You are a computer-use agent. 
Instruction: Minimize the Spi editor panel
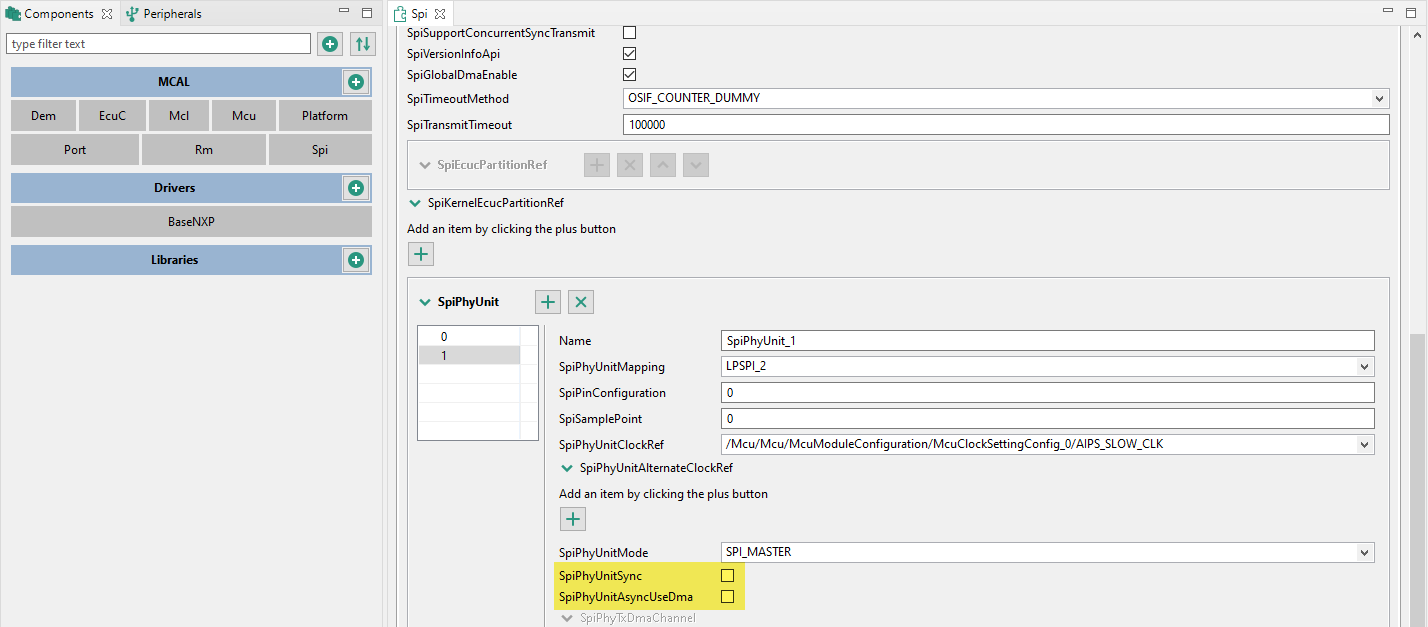pos(1389,10)
